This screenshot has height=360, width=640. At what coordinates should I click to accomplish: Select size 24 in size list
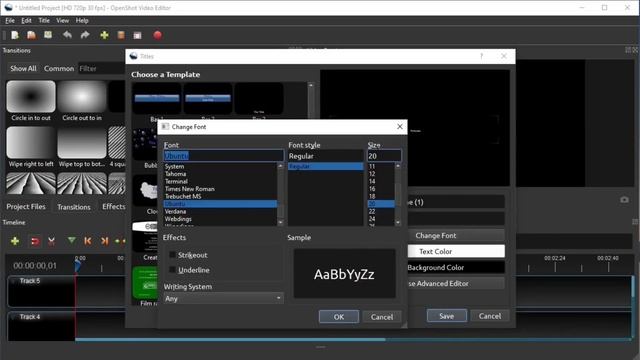[372, 219]
